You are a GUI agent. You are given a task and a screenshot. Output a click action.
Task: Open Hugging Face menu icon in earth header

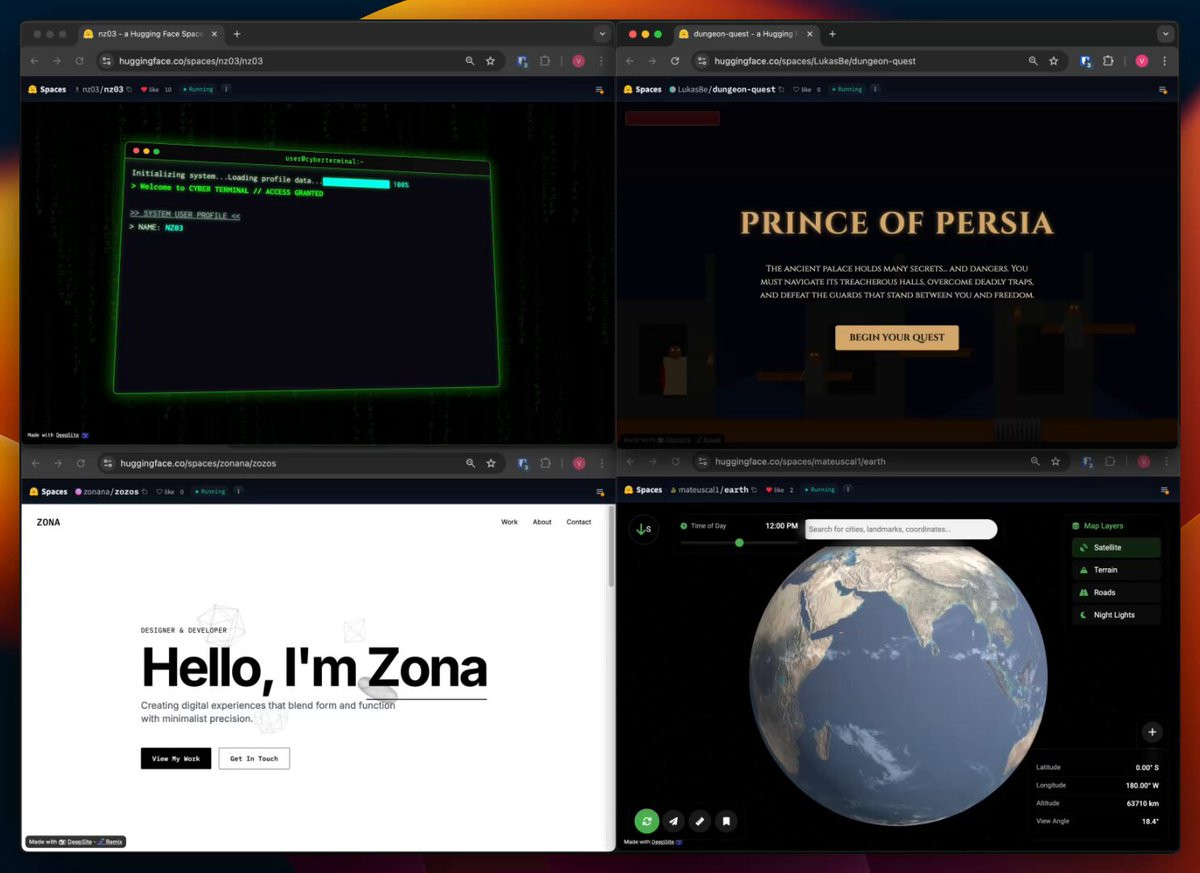(x=1165, y=490)
